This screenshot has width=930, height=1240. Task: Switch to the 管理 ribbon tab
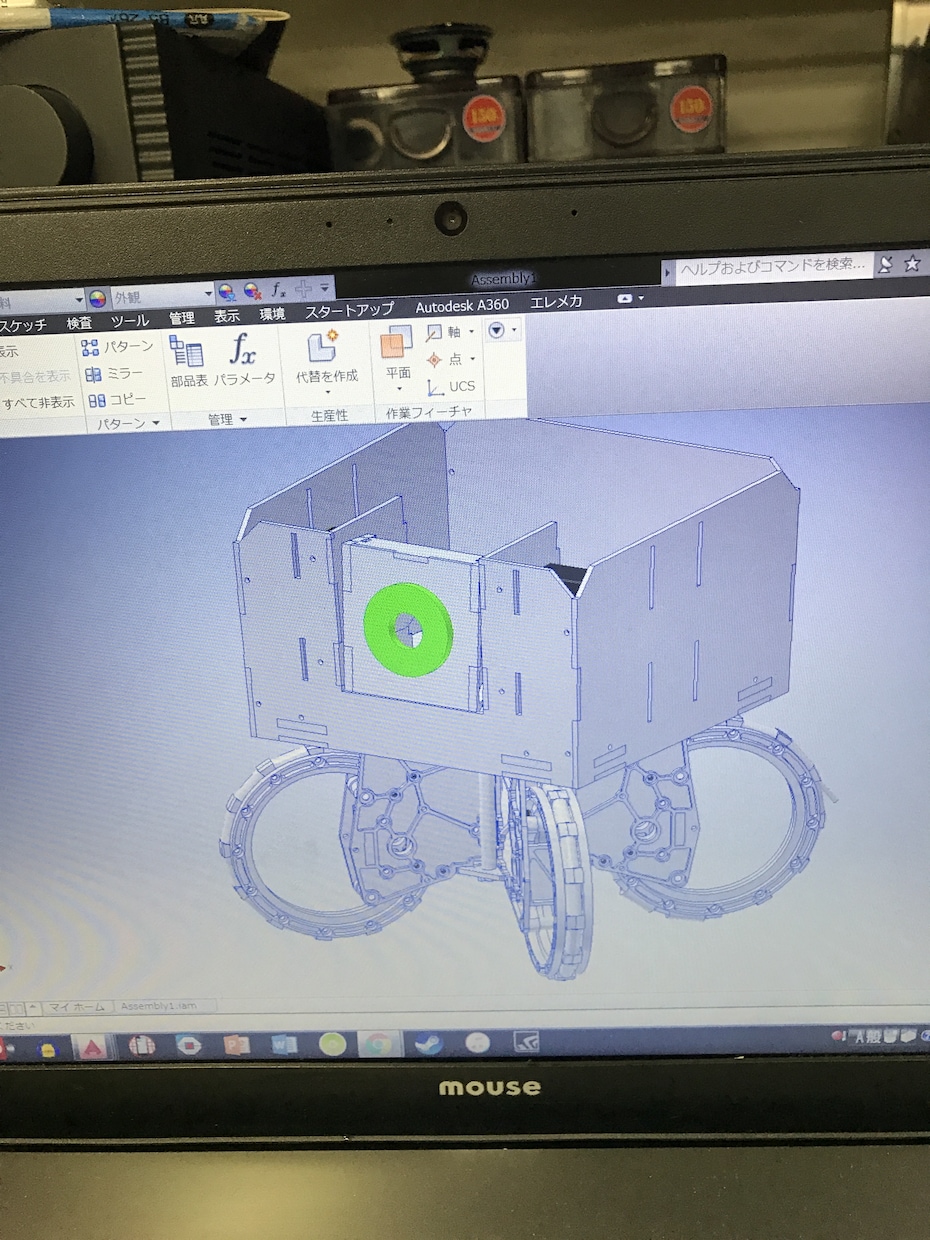[182, 319]
